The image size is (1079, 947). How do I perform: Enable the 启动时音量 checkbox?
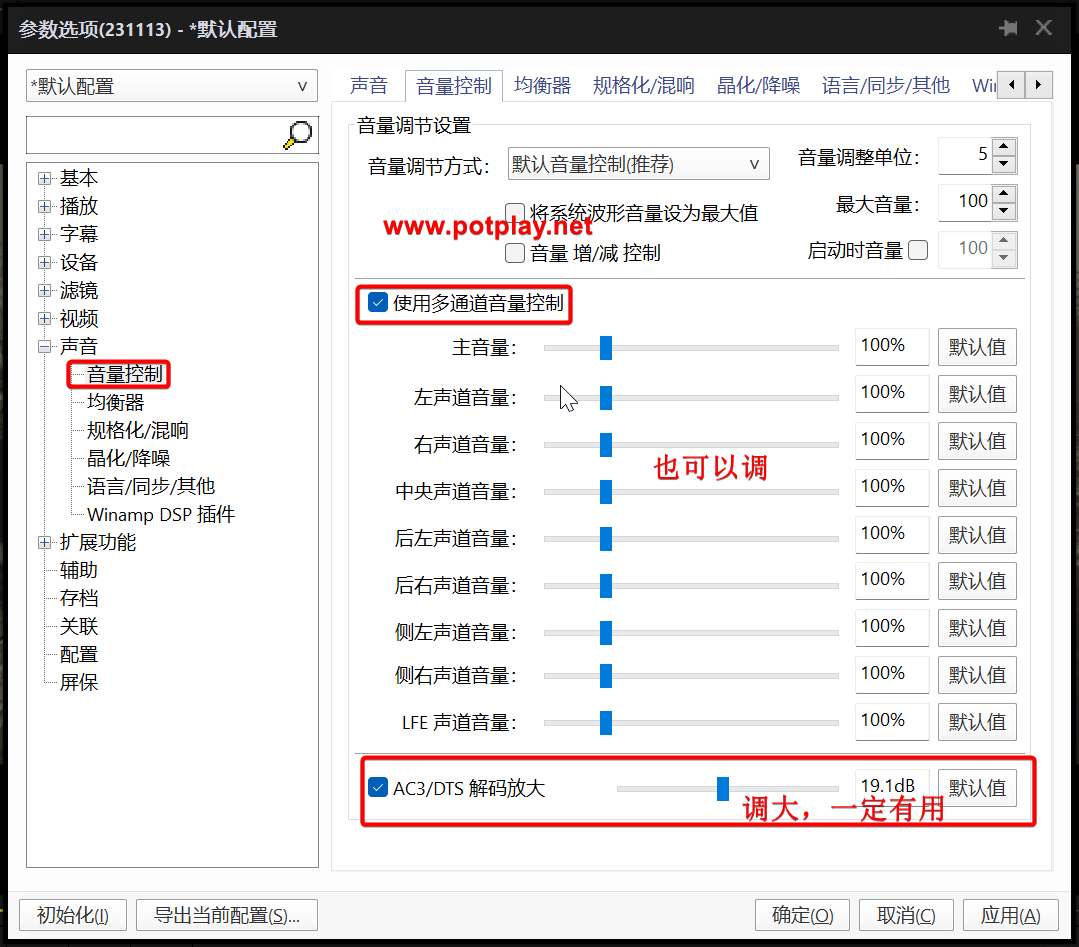918,250
